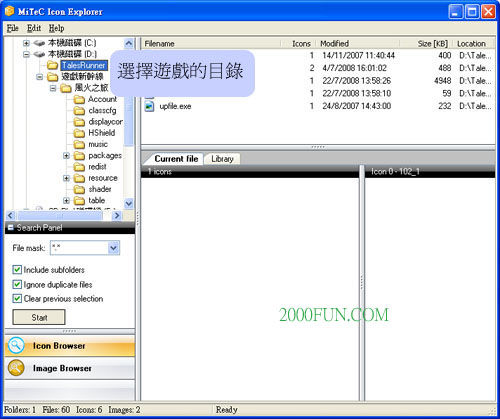Expand the resource folder node
Screen dimensions: 500x419
pyautogui.click(x=66, y=178)
